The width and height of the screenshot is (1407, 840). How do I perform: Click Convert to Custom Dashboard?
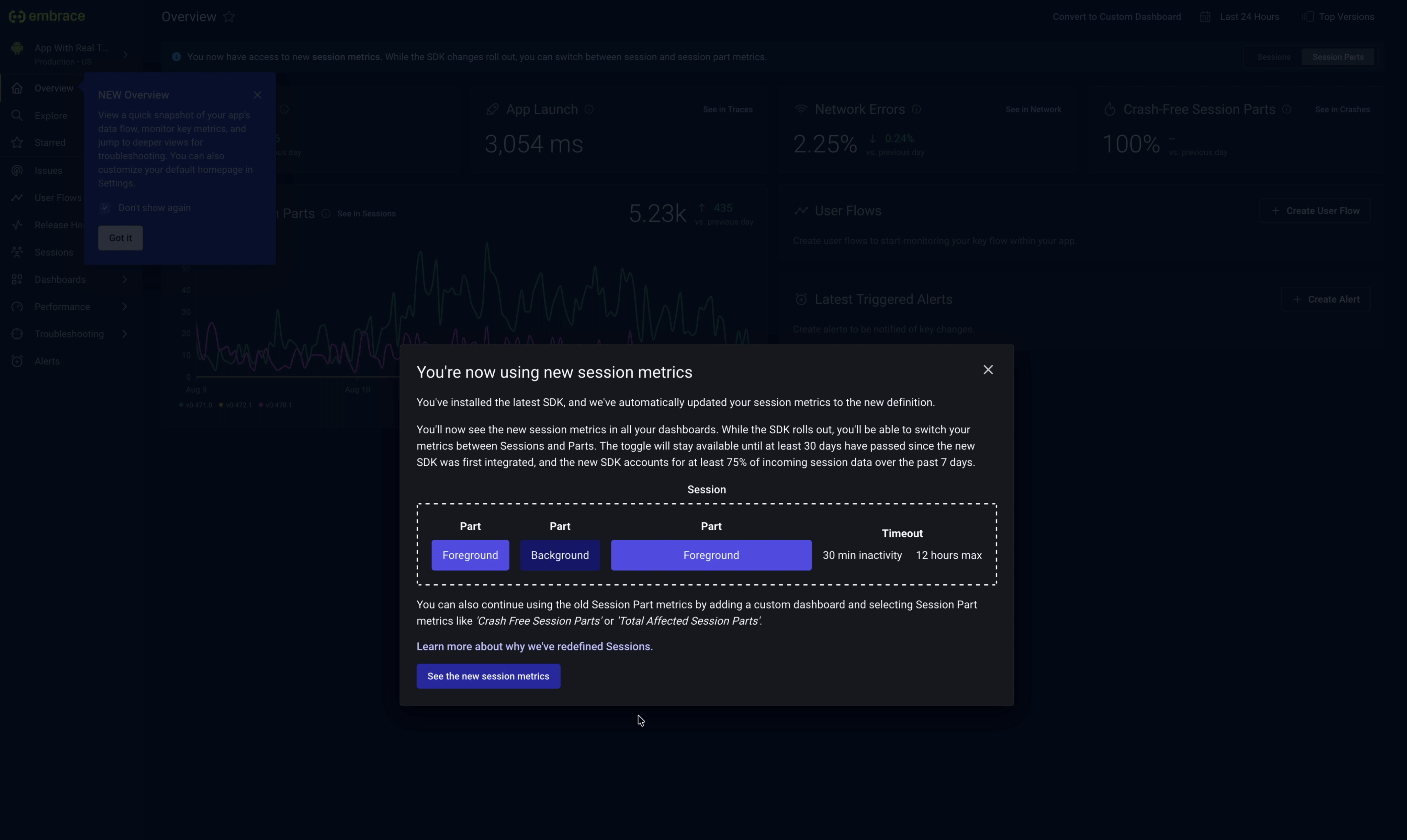pos(1116,17)
